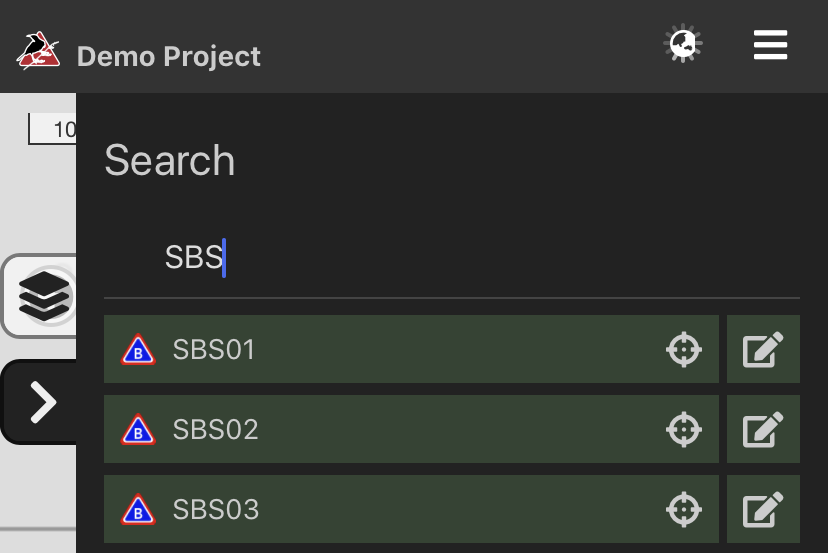Open the map layers stack button
This screenshot has height=553, width=828.
coord(40,296)
